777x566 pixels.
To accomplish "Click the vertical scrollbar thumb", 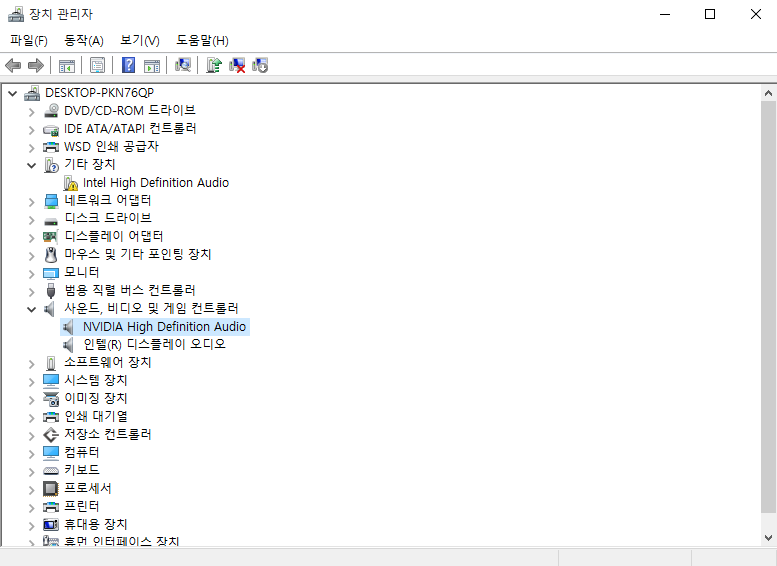I will [x=769, y=307].
